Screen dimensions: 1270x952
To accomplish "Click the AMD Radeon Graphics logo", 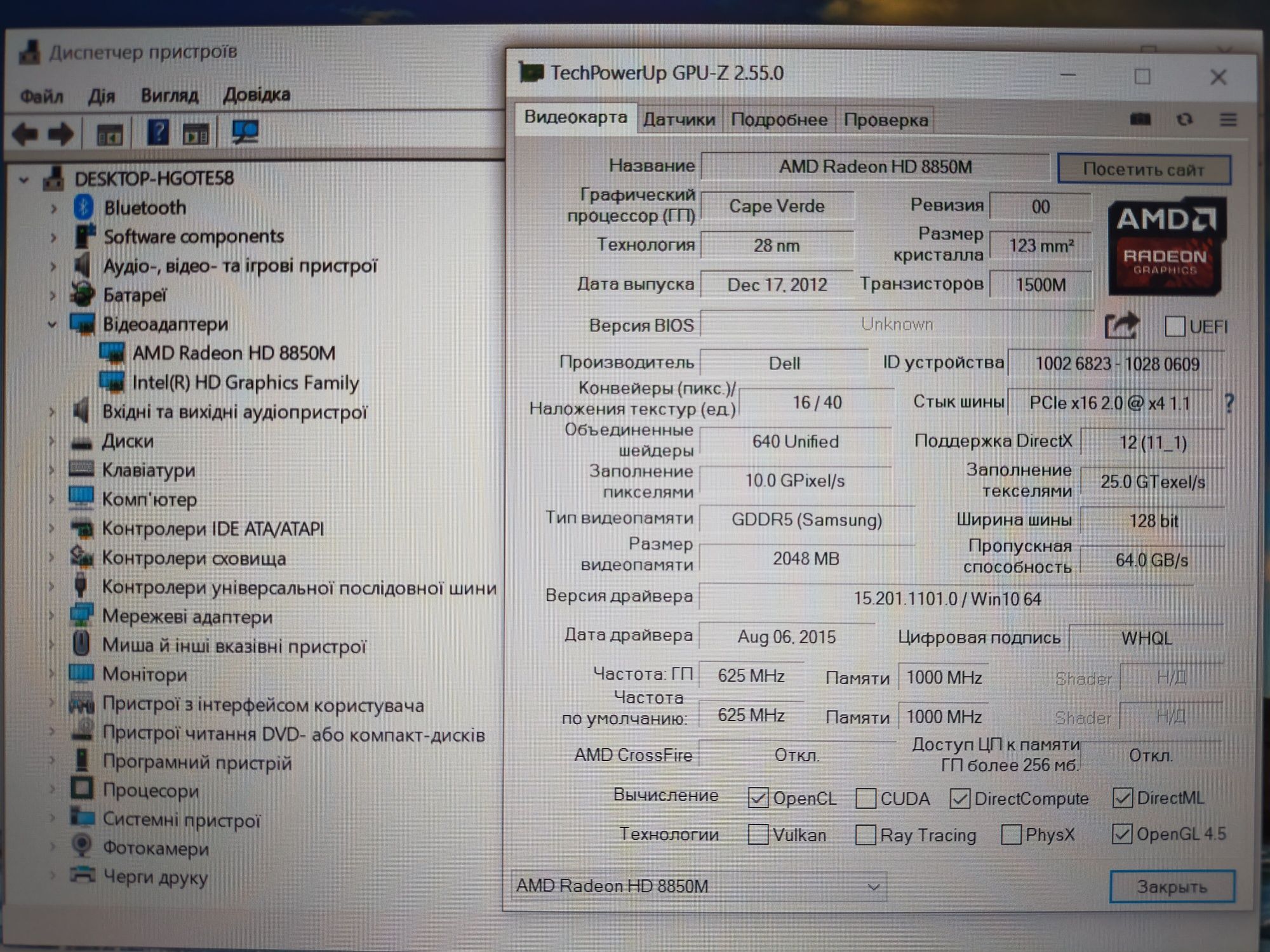I will [1166, 246].
